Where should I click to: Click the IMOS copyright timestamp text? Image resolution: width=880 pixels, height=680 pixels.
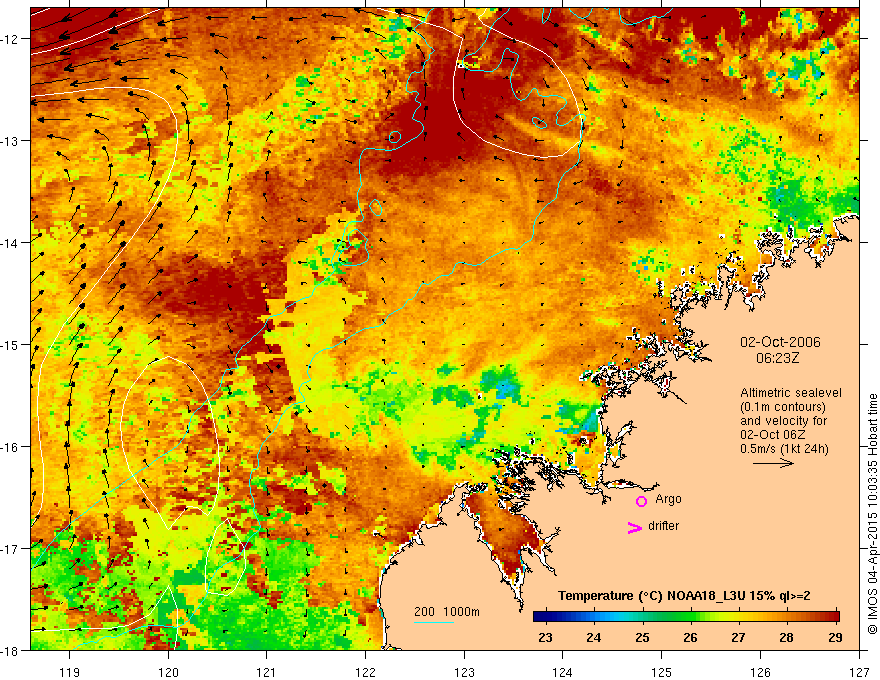(x=873, y=514)
